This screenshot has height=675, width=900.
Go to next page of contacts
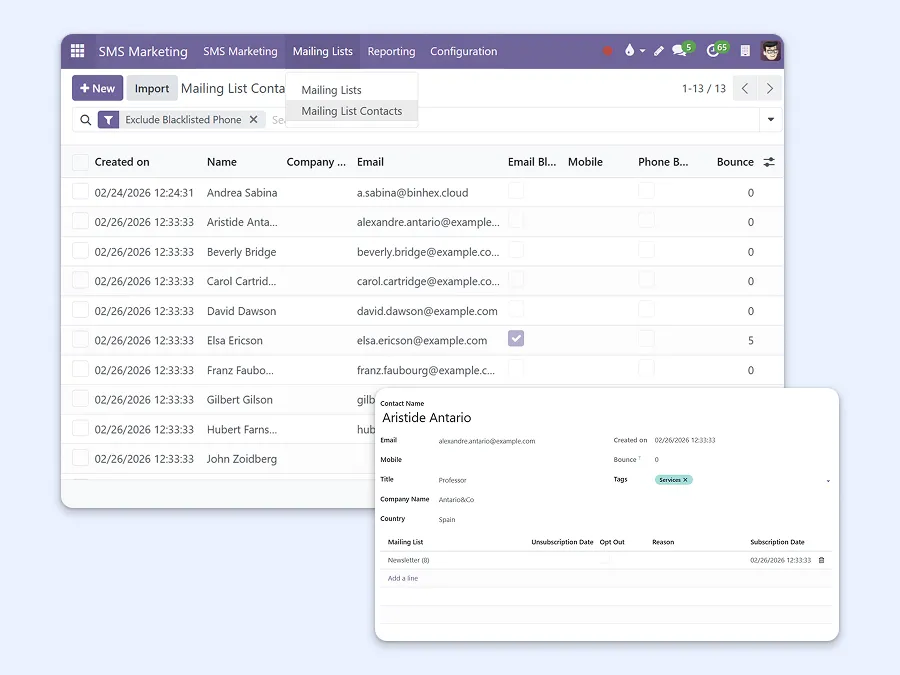pyautogui.click(x=769, y=89)
